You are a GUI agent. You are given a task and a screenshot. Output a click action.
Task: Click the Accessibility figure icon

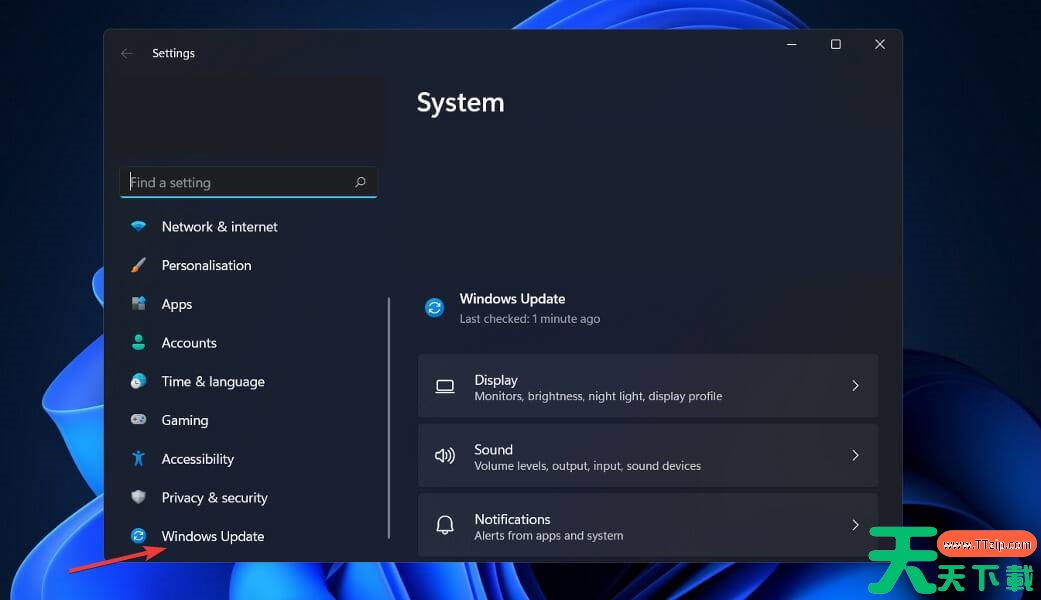[x=138, y=459]
